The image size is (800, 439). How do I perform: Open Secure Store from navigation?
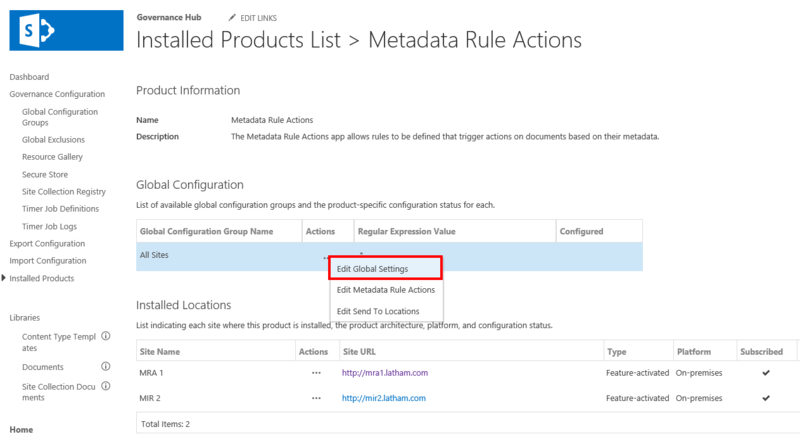[x=46, y=174]
